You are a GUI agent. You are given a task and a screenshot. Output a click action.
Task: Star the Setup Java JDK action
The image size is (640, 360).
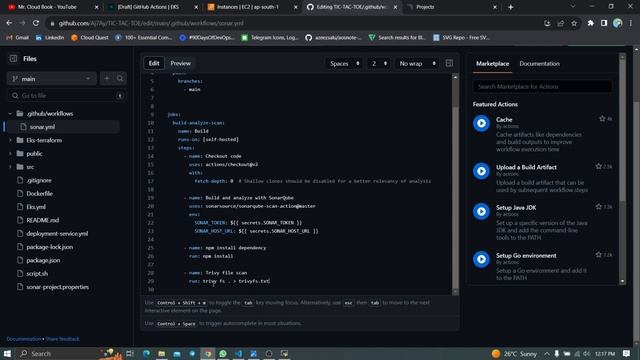(x=599, y=207)
